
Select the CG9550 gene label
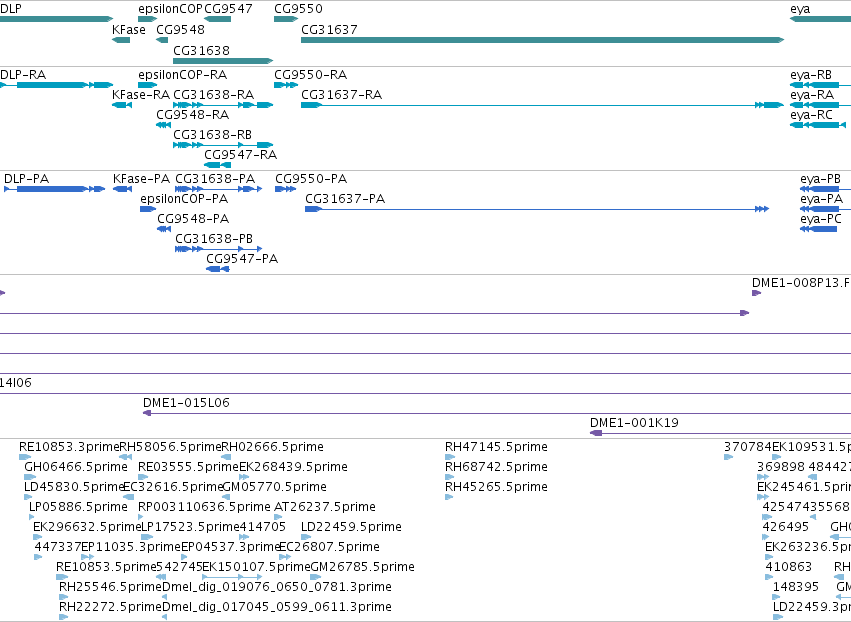(298, 9)
